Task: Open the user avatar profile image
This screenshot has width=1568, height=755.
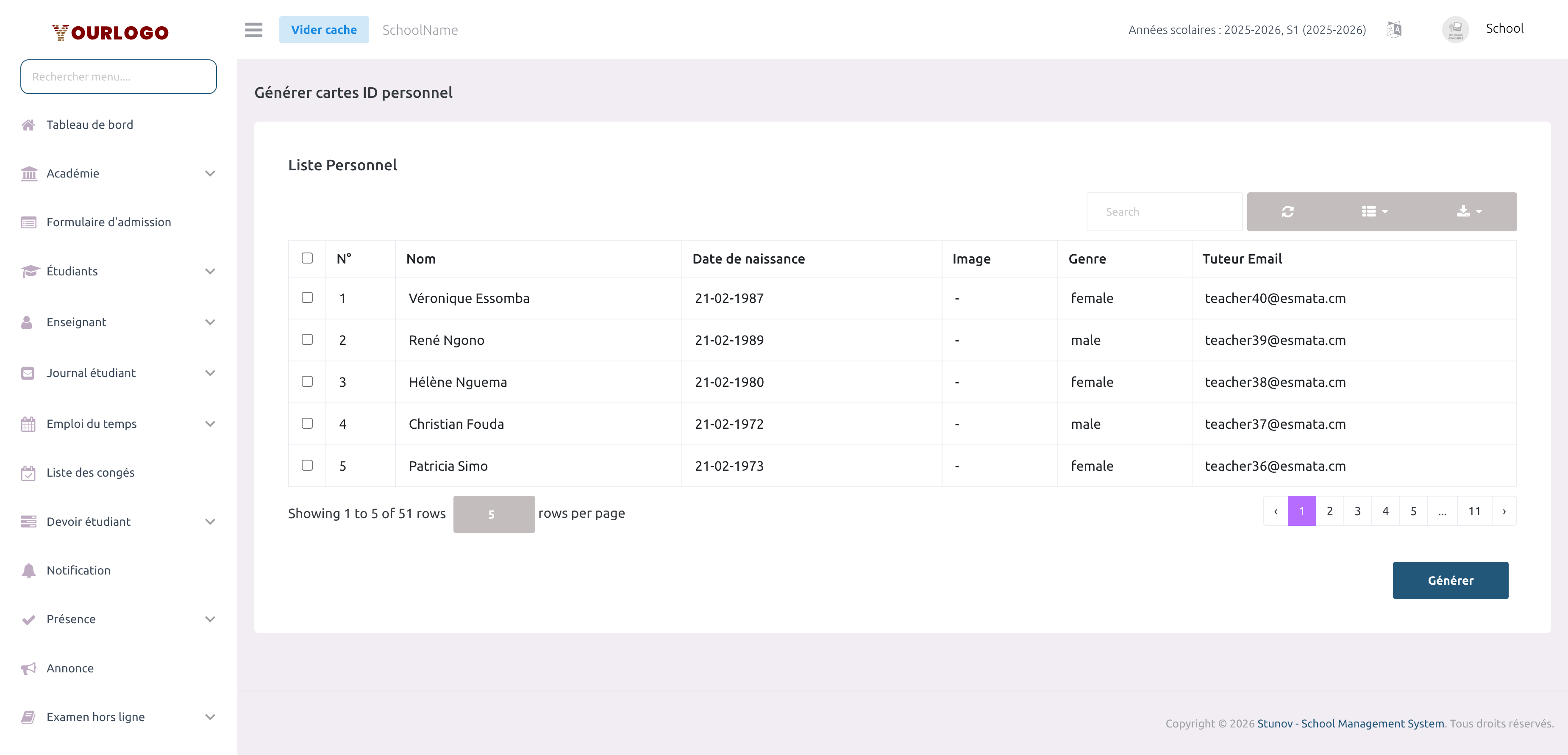Action: tap(1455, 29)
